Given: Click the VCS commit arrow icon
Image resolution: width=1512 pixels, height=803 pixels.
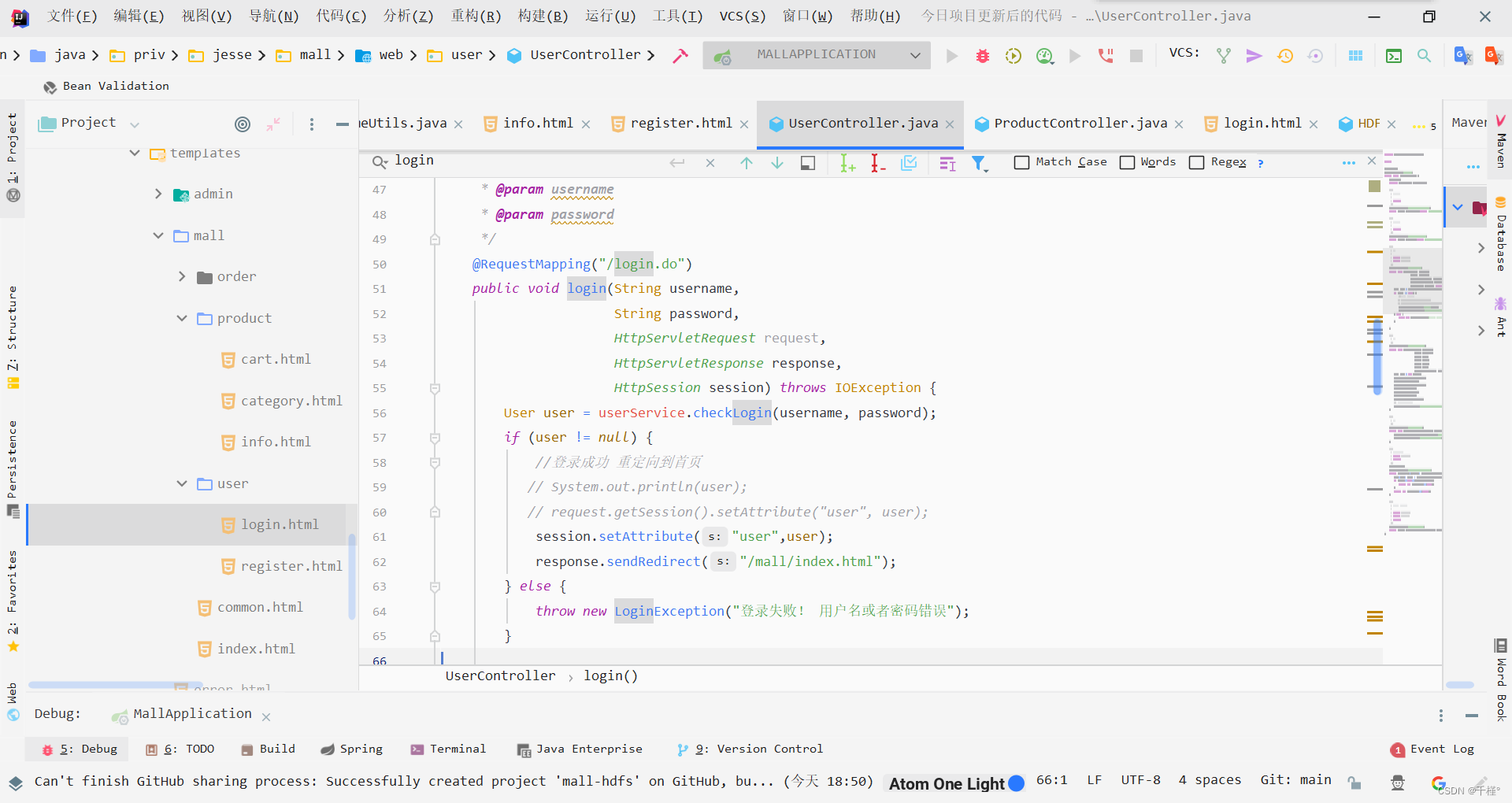Looking at the screenshot, I should (x=1254, y=56).
